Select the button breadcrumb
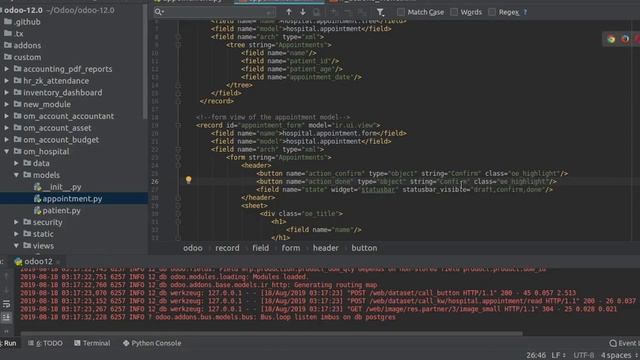 pyautogui.click(x=364, y=248)
